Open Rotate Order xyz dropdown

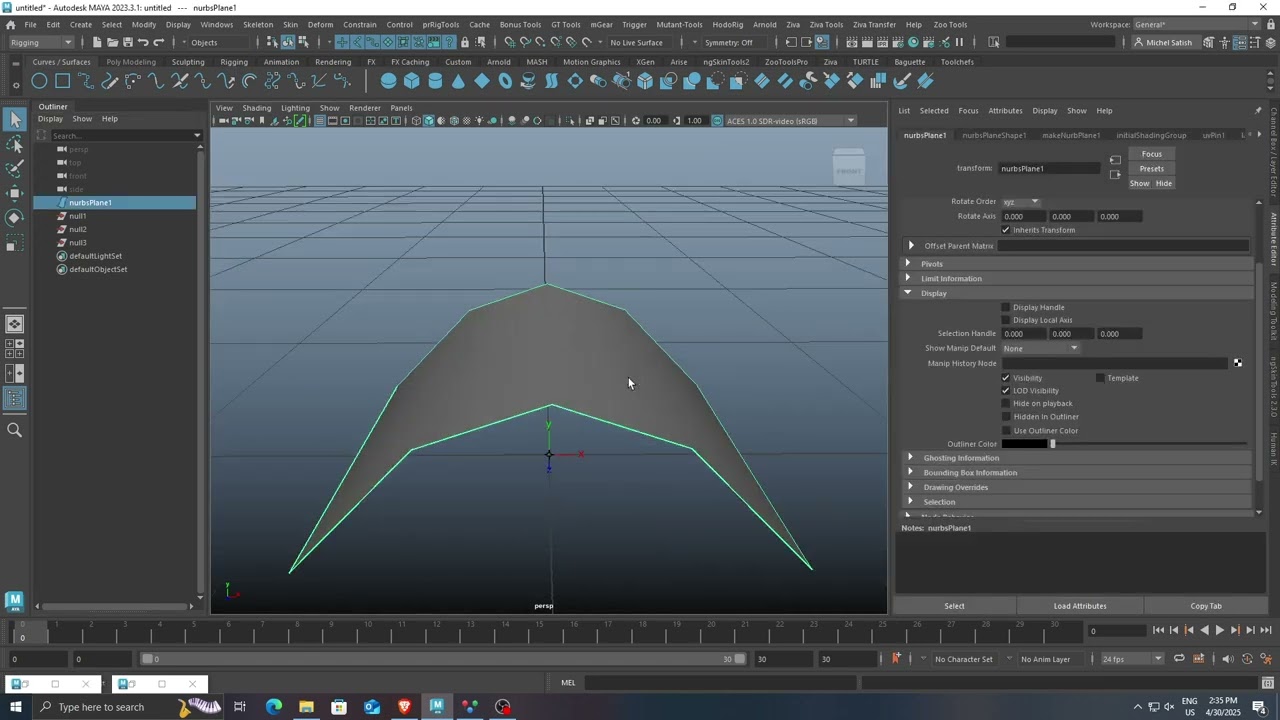1021,202
